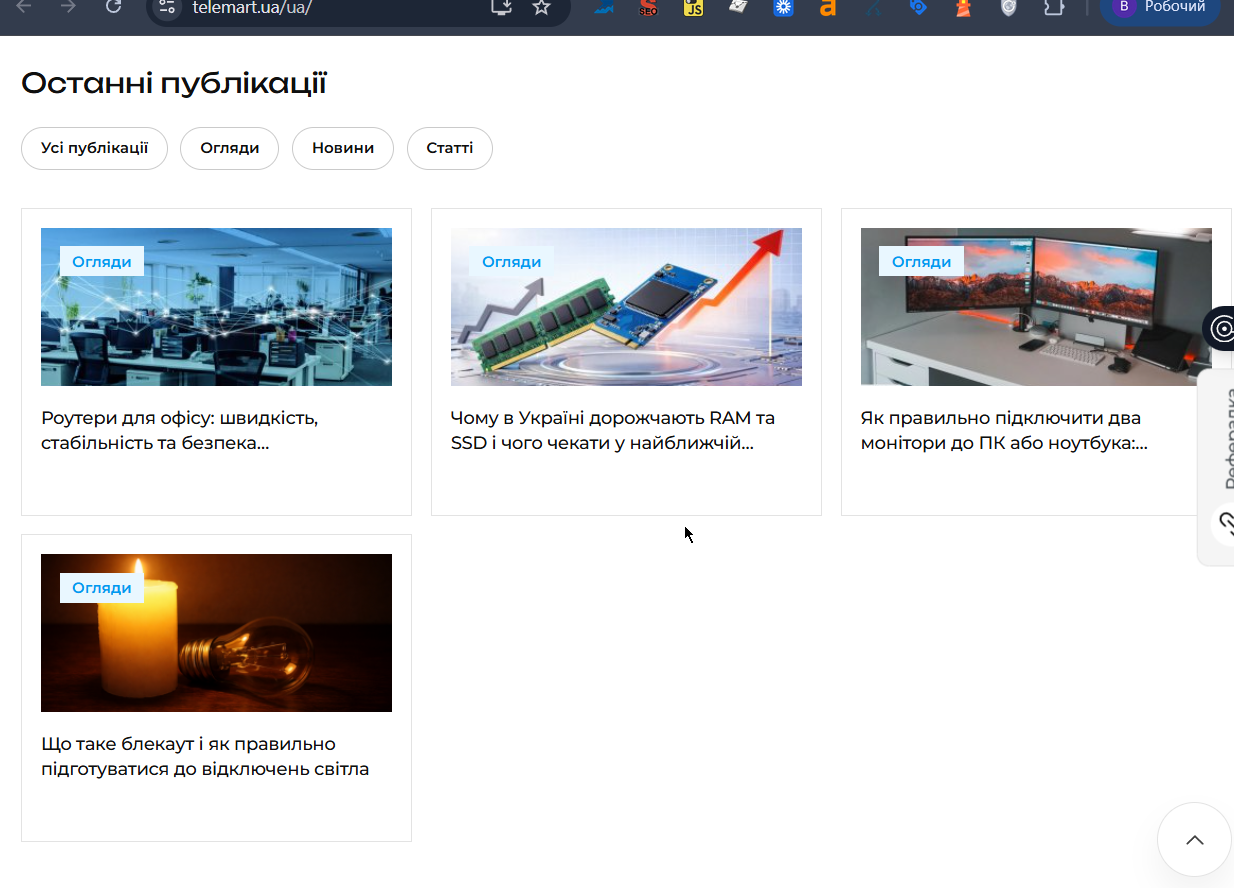
Task: Open site information icon beside the URL
Action: [x=167, y=7]
